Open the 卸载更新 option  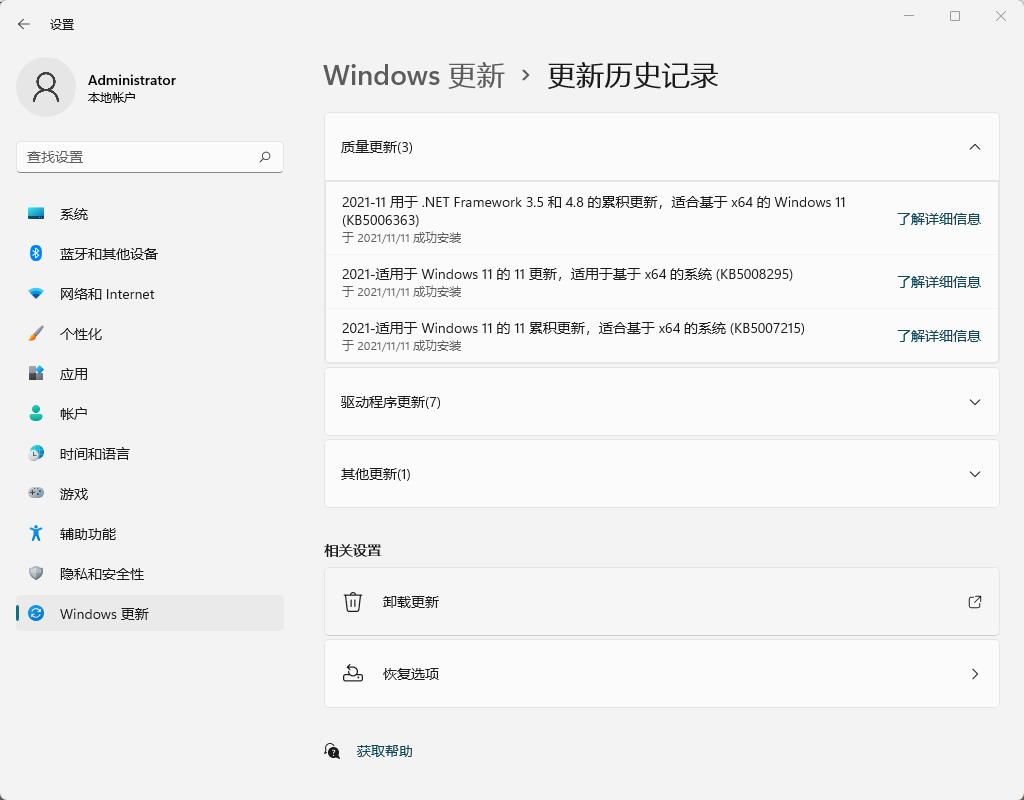(x=662, y=601)
